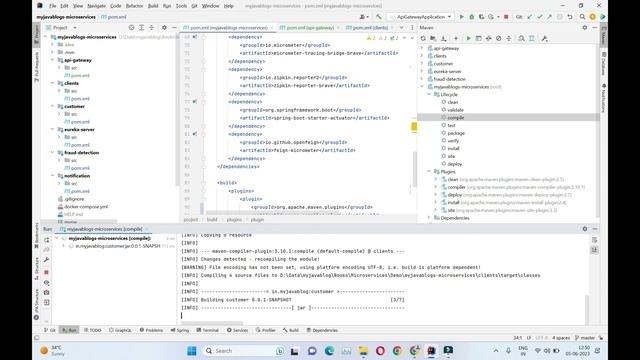Image resolution: width=640 pixels, height=360 pixels.
Task: Click the master Git branch in status bar
Action: 584,338
